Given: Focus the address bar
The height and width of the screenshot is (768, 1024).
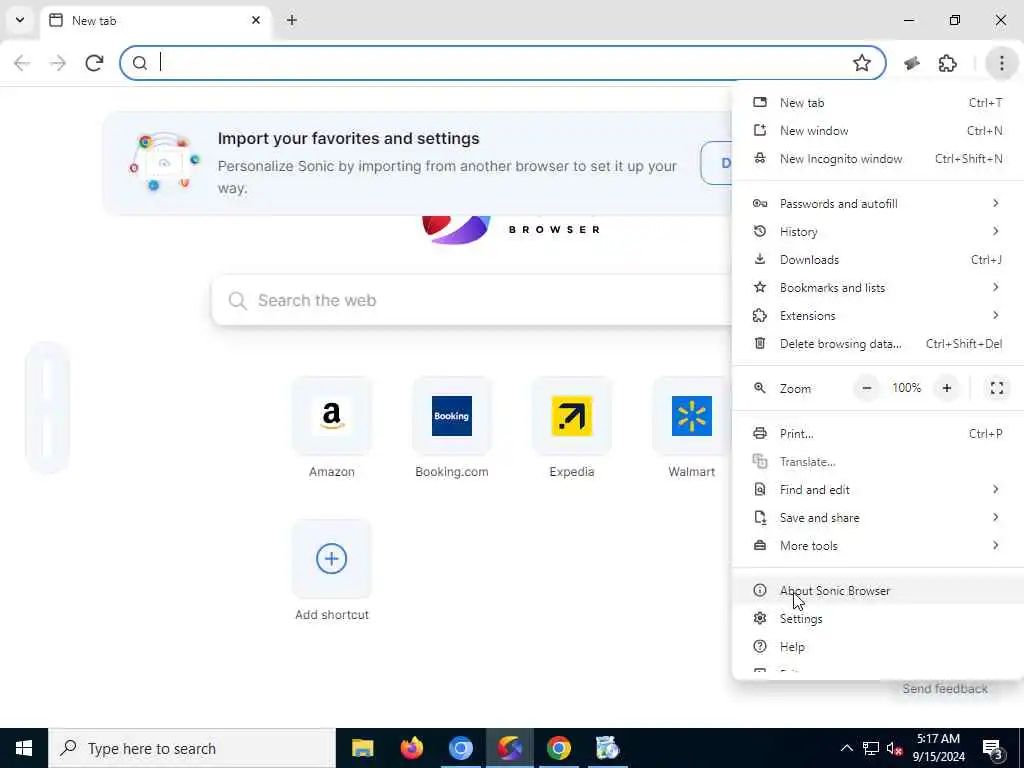Looking at the screenshot, I should click(x=503, y=63).
